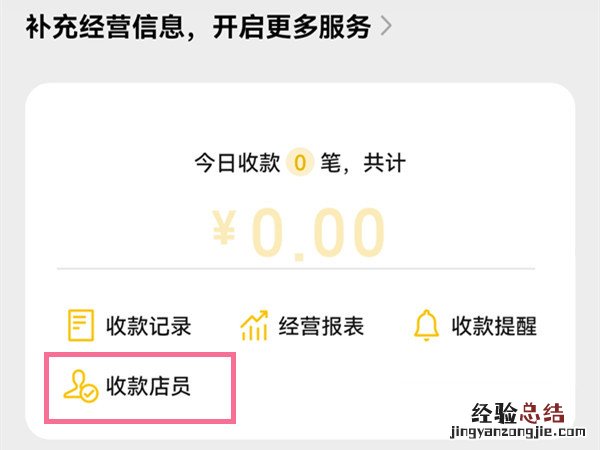Click the 开启更多服务 text
This screenshot has height=450, width=600.
290,27
